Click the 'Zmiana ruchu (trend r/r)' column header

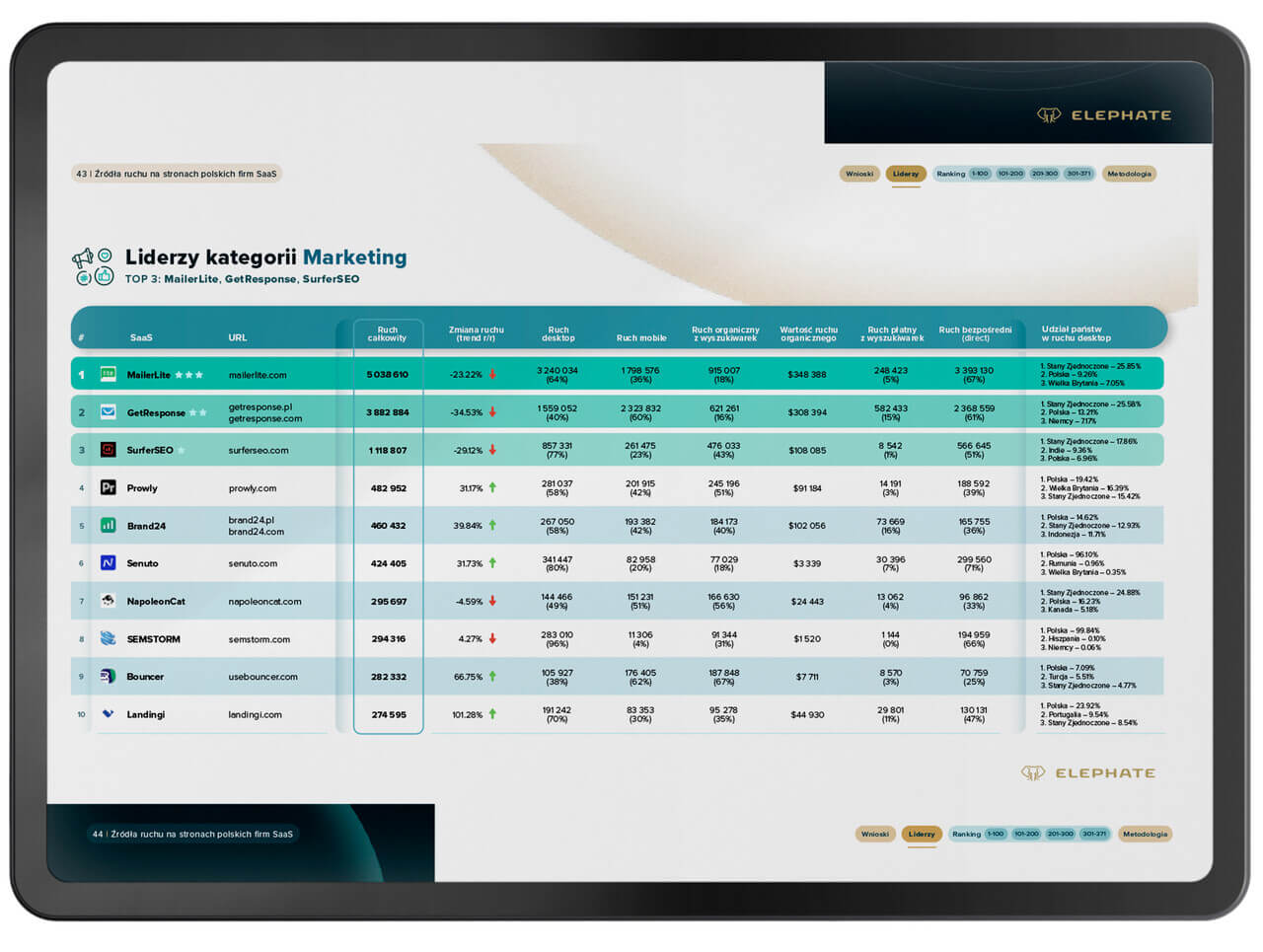[477, 333]
